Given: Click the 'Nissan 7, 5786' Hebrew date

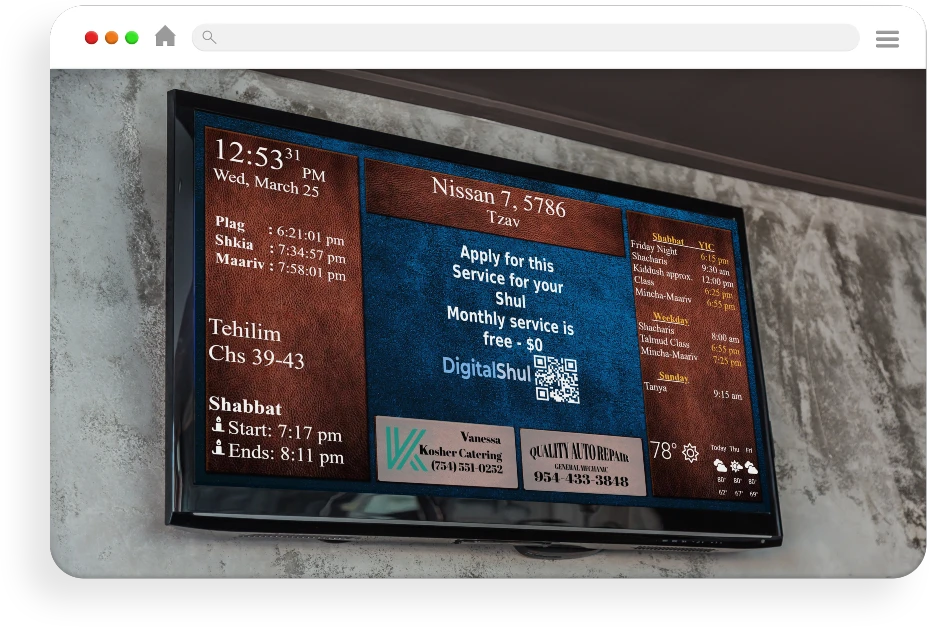Looking at the screenshot, I should pyautogui.click(x=498, y=197).
